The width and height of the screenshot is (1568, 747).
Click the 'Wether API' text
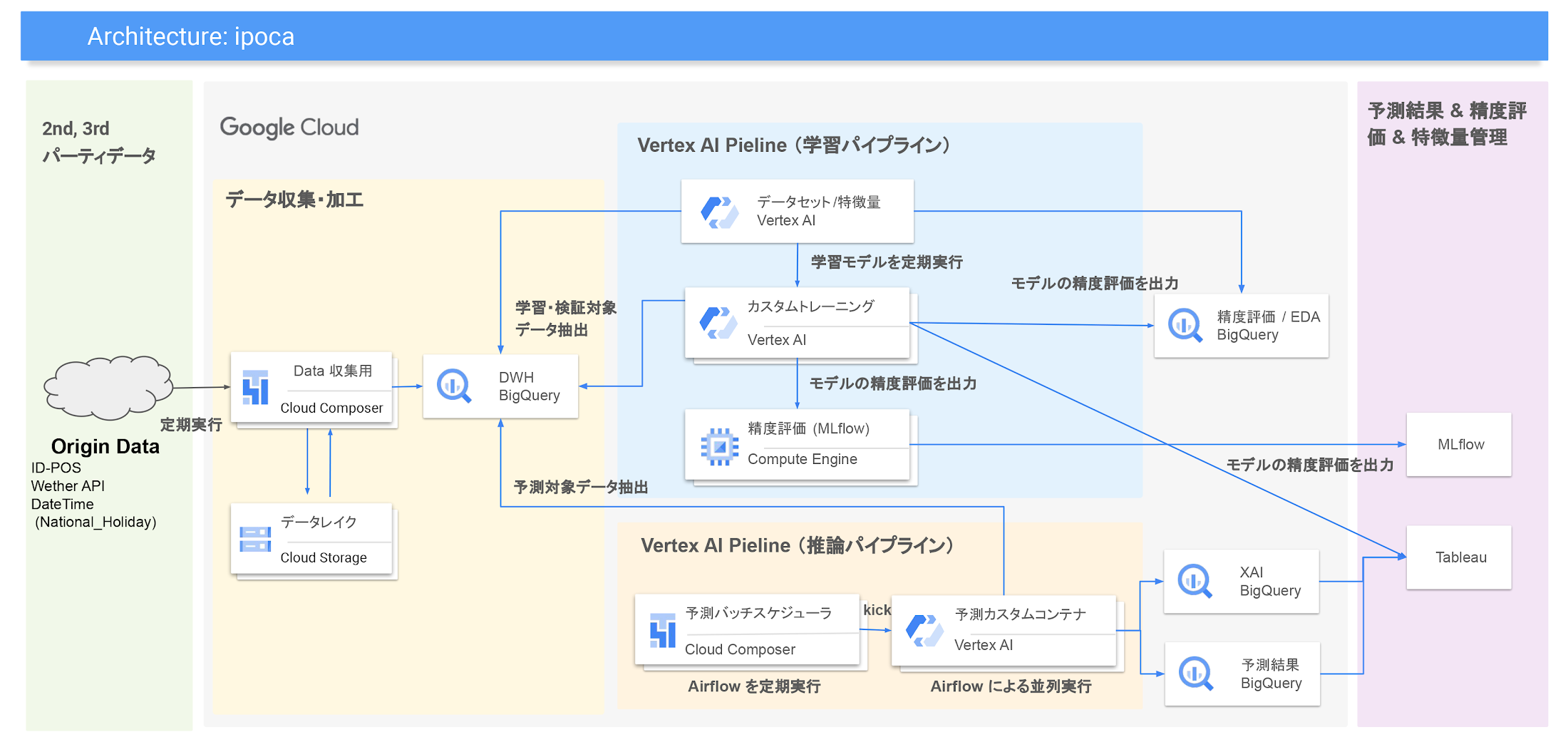pos(68,485)
